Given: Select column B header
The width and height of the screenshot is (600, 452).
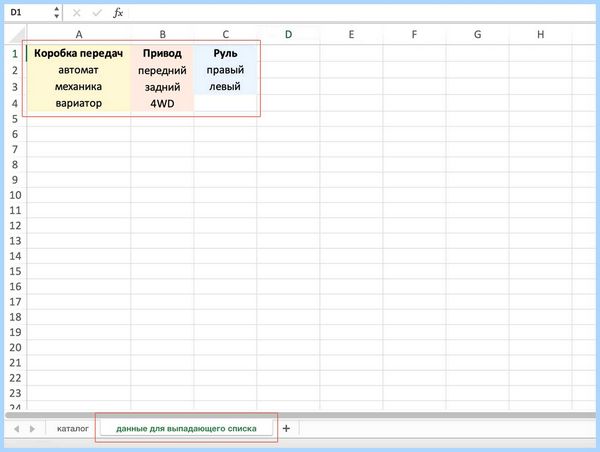Looking at the screenshot, I should (x=162, y=34).
